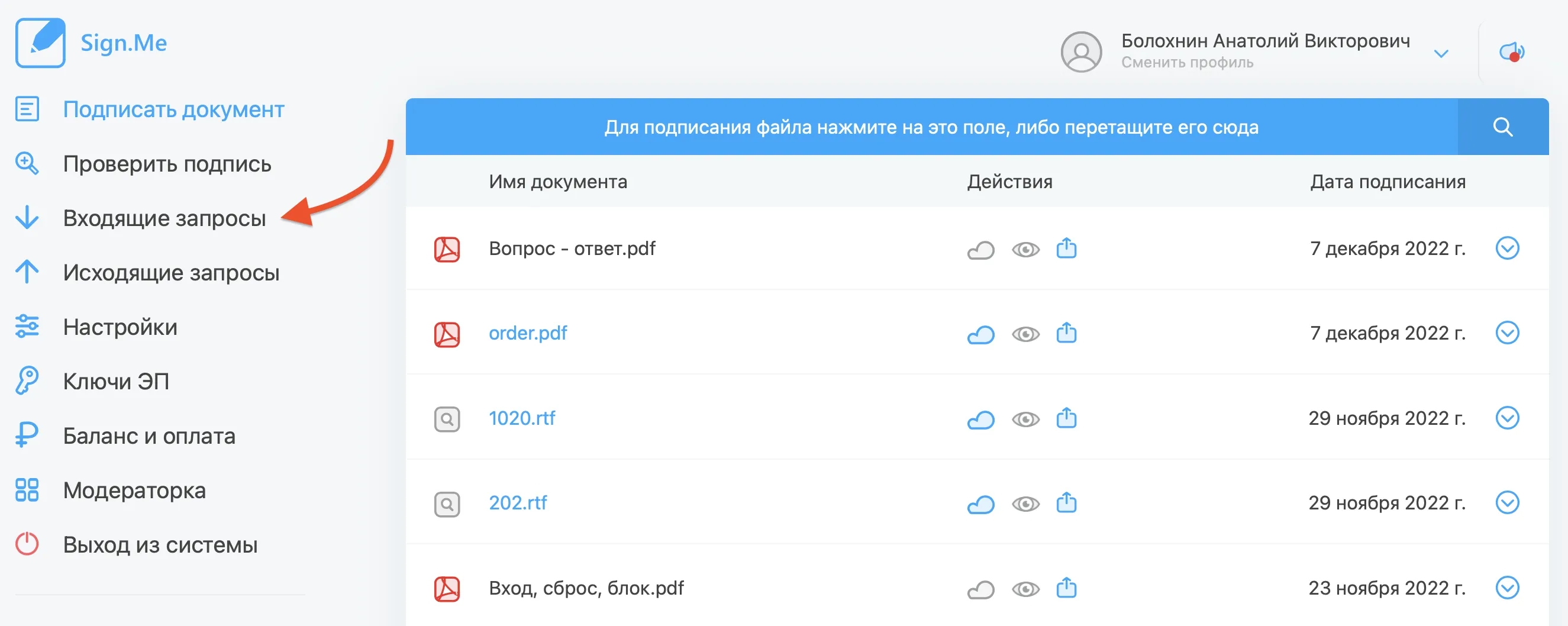1568x626 pixels.
Task: Click the magnifier icon beside Проверить подпись
Action: coord(27,164)
